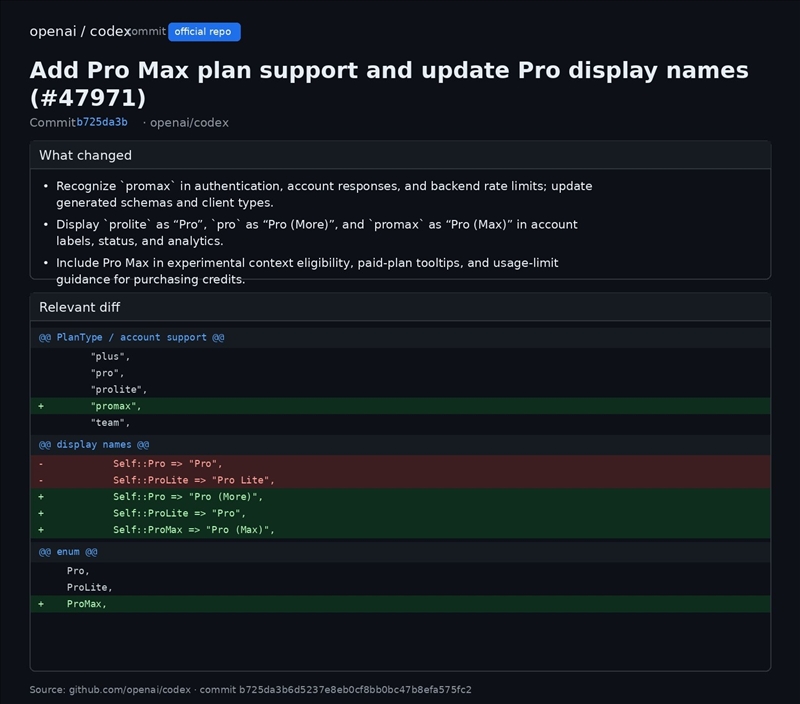800x704 pixels.
Task: Click the 'Relevant diff' section header
Action: click(400, 307)
